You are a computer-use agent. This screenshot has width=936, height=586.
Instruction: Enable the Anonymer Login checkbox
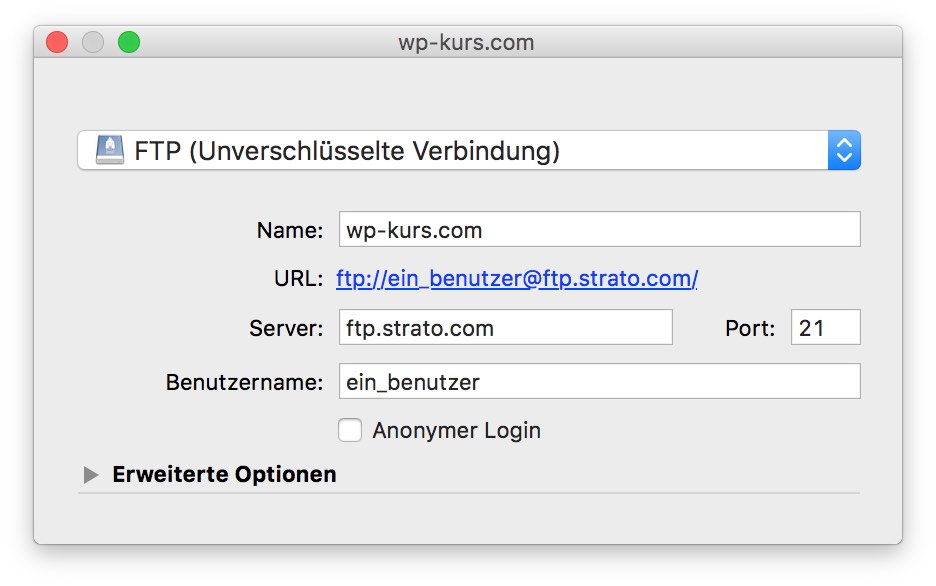[350, 430]
